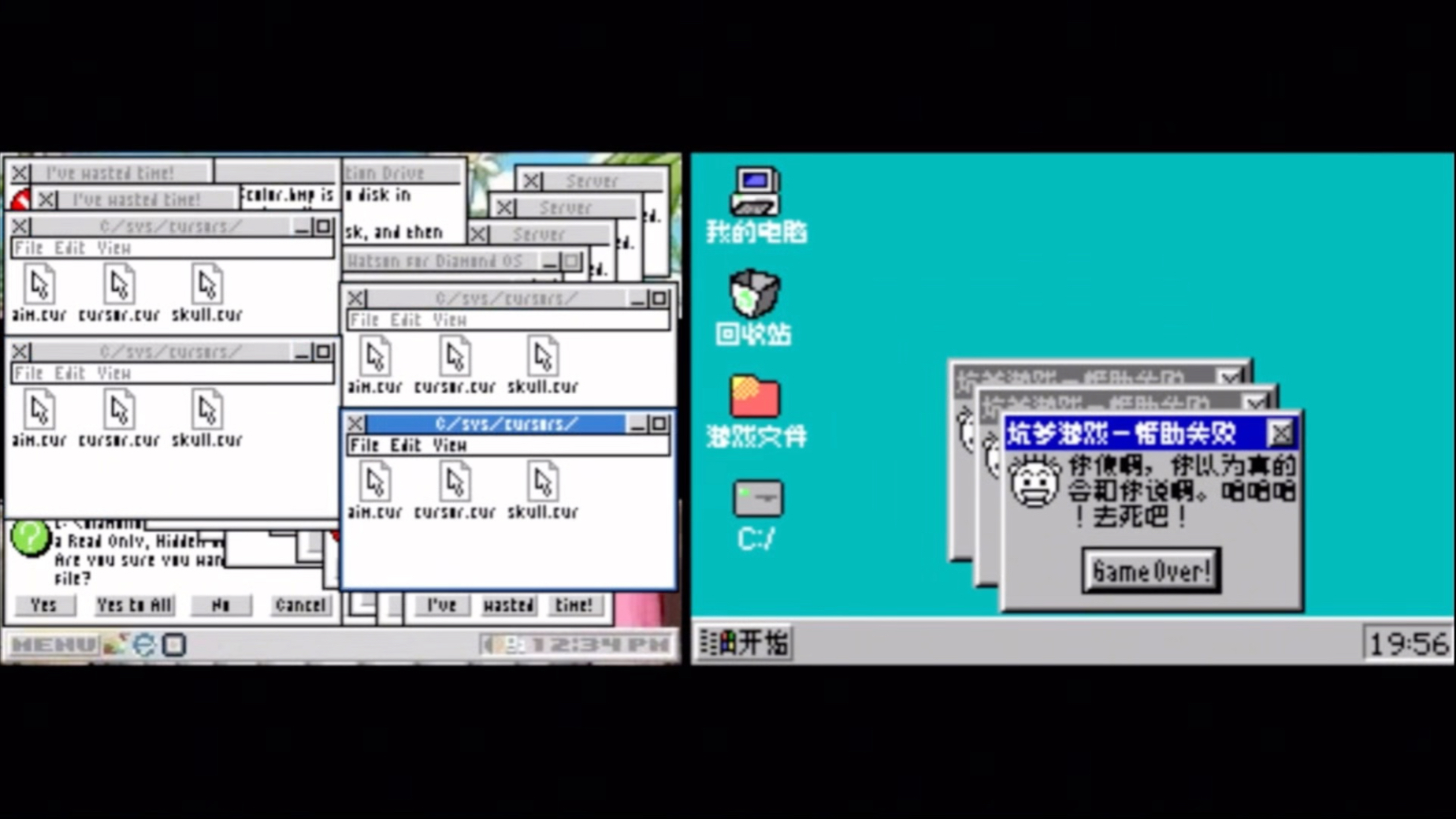Pick cursor.cur in the lower-left cursors window
The width and height of the screenshot is (1456, 819).
(x=120, y=419)
